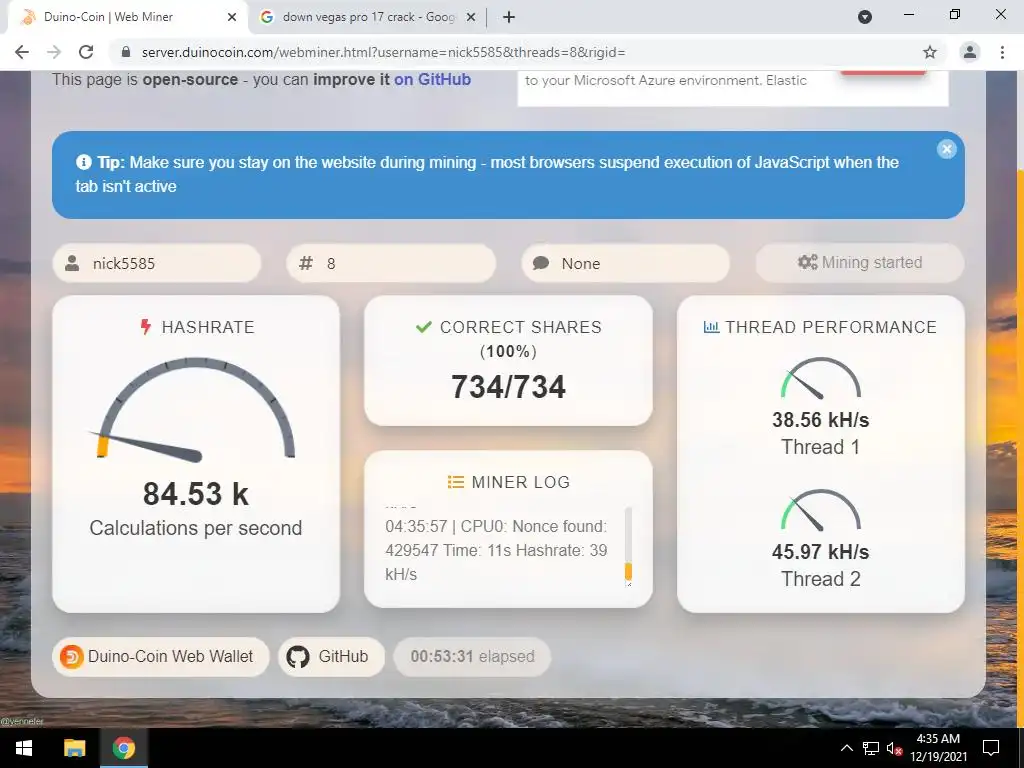Click the 84.53 k hashrate value
The height and width of the screenshot is (768, 1024).
click(x=196, y=494)
